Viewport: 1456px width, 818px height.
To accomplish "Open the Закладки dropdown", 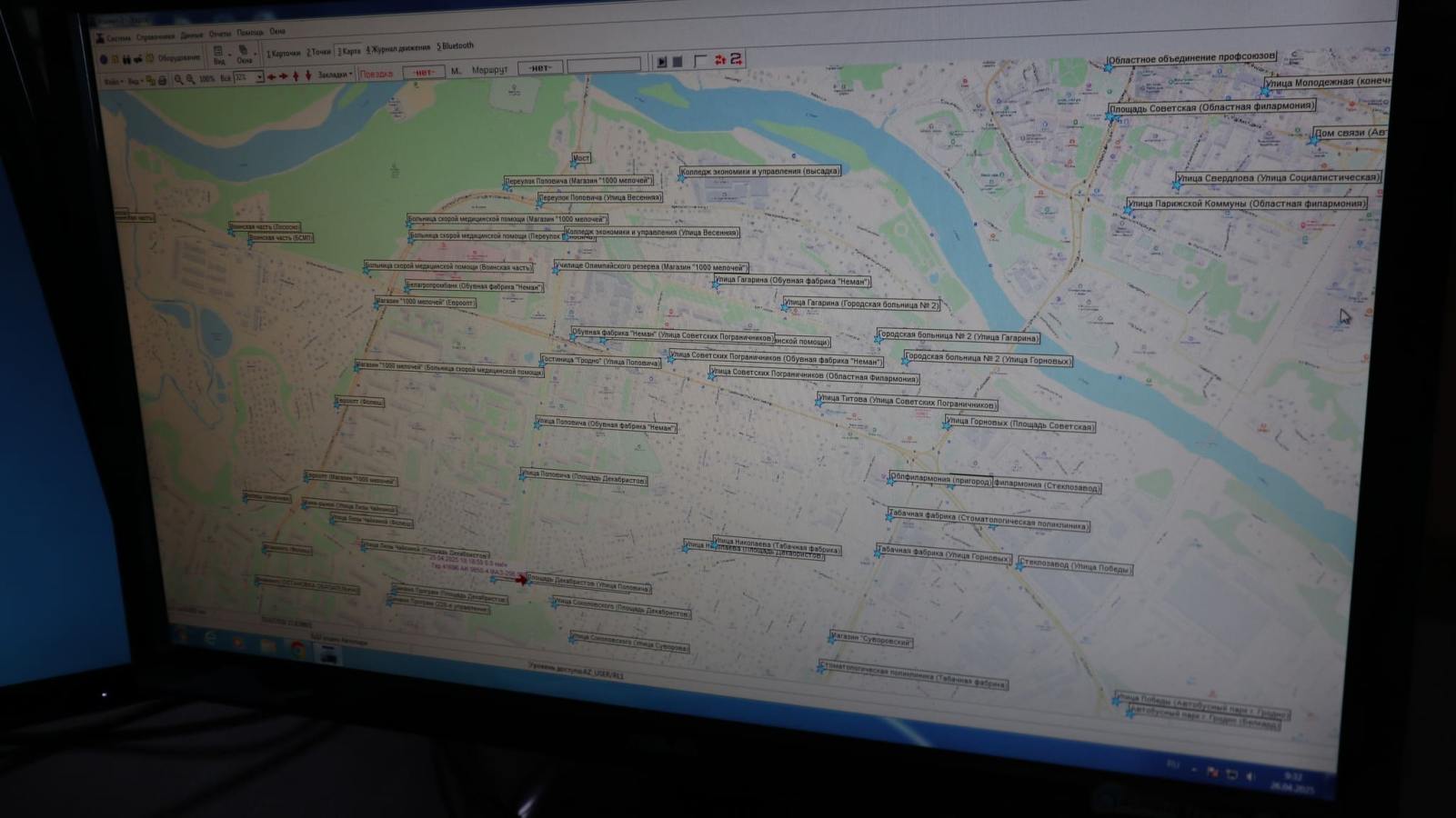I will (335, 75).
